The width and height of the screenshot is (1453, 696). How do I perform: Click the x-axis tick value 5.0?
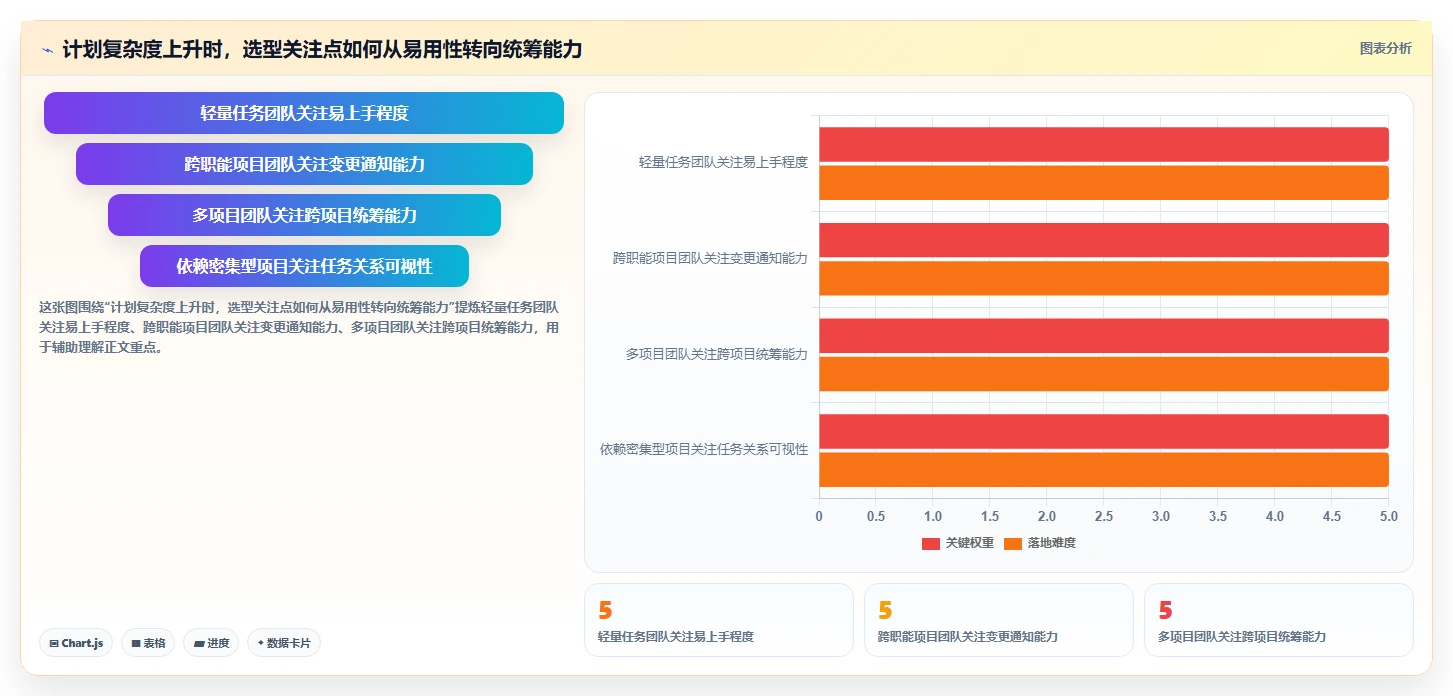tap(1388, 517)
